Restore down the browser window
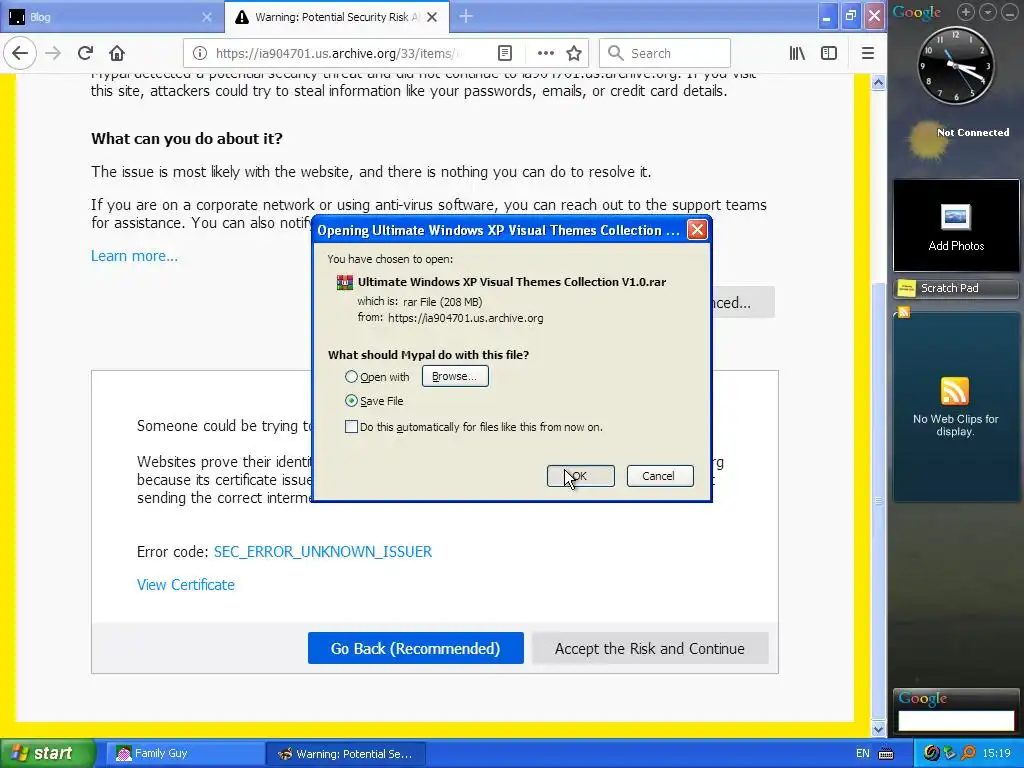 850,16
